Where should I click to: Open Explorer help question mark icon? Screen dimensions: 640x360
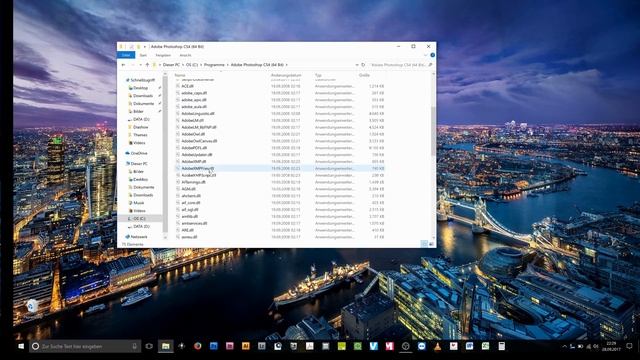[x=432, y=55]
